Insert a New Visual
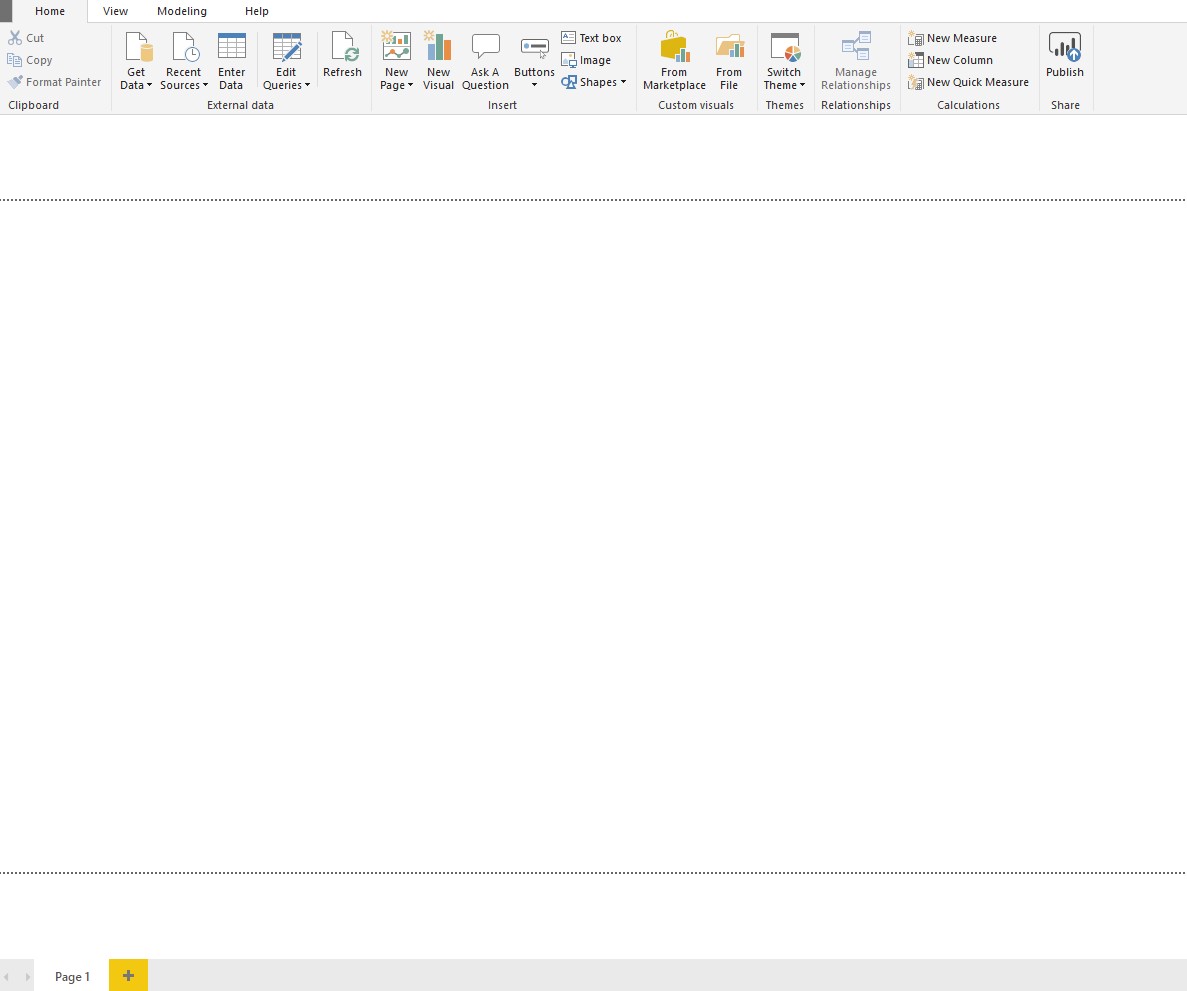The height and width of the screenshot is (991, 1187). pos(438,61)
